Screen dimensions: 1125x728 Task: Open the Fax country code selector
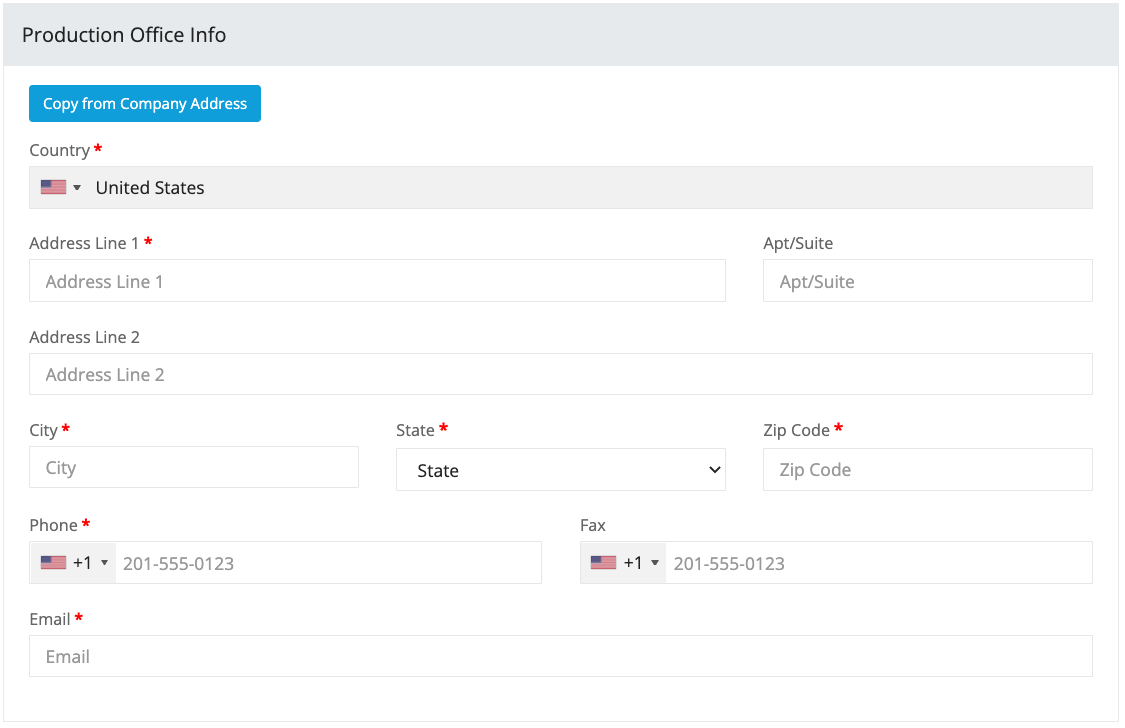(x=623, y=563)
